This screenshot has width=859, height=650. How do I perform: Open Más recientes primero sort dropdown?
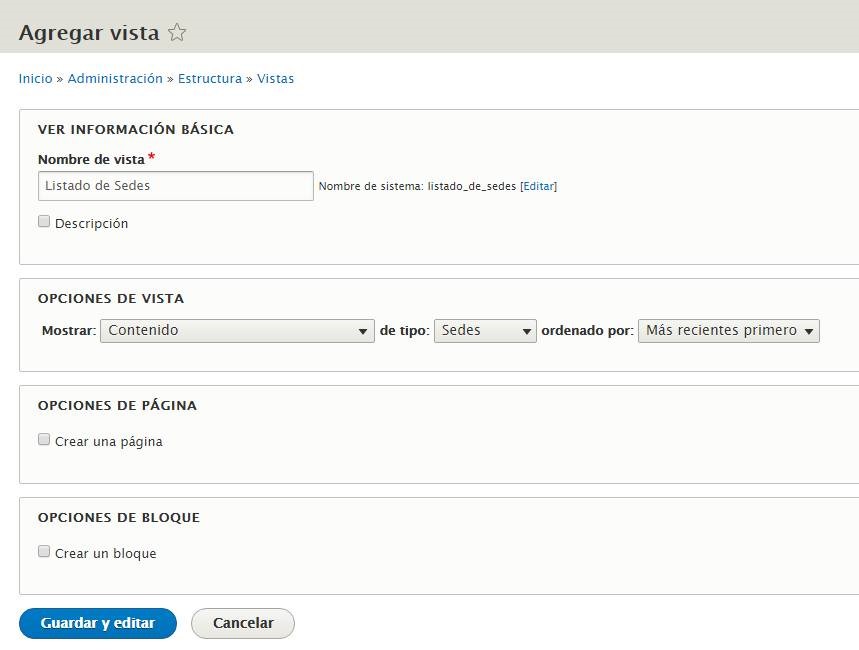(729, 330)
